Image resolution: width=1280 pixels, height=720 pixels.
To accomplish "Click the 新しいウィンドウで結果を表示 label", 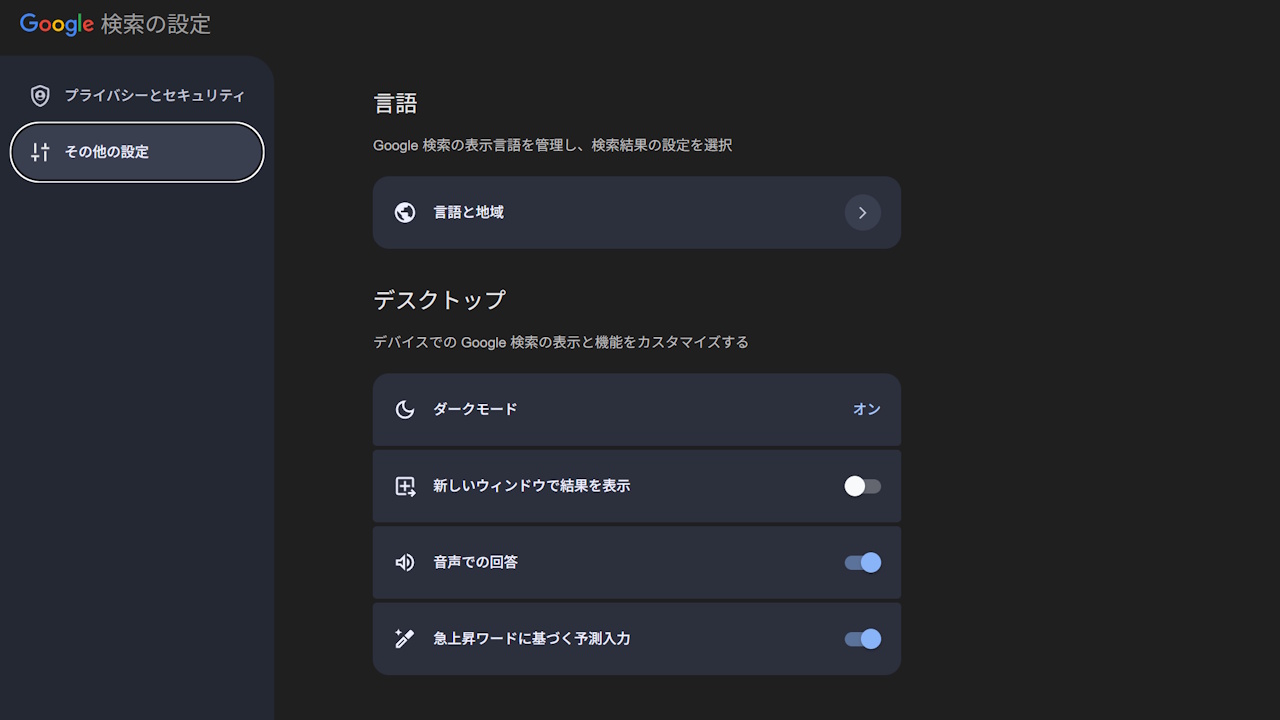I will (531, 486).
